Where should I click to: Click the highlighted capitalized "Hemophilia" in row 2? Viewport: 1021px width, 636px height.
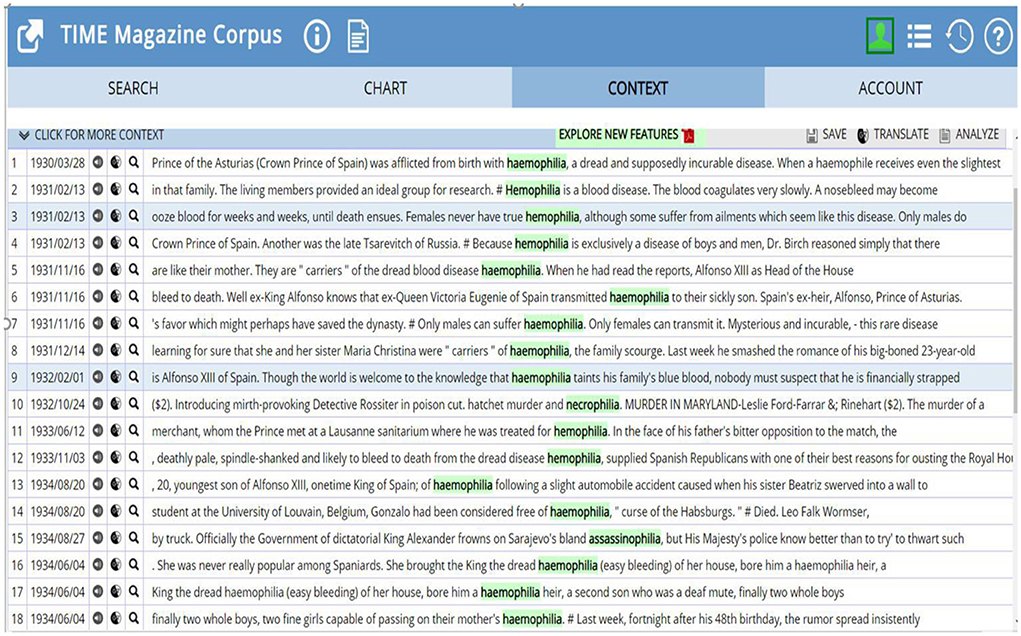(x=533, y=189)
